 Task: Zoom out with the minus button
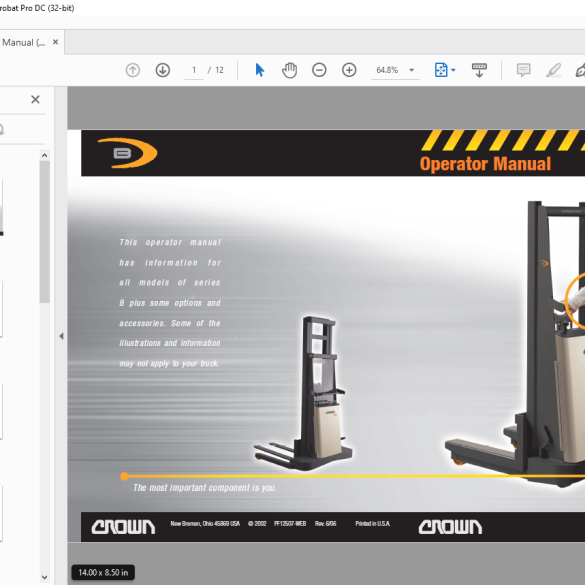319,70
